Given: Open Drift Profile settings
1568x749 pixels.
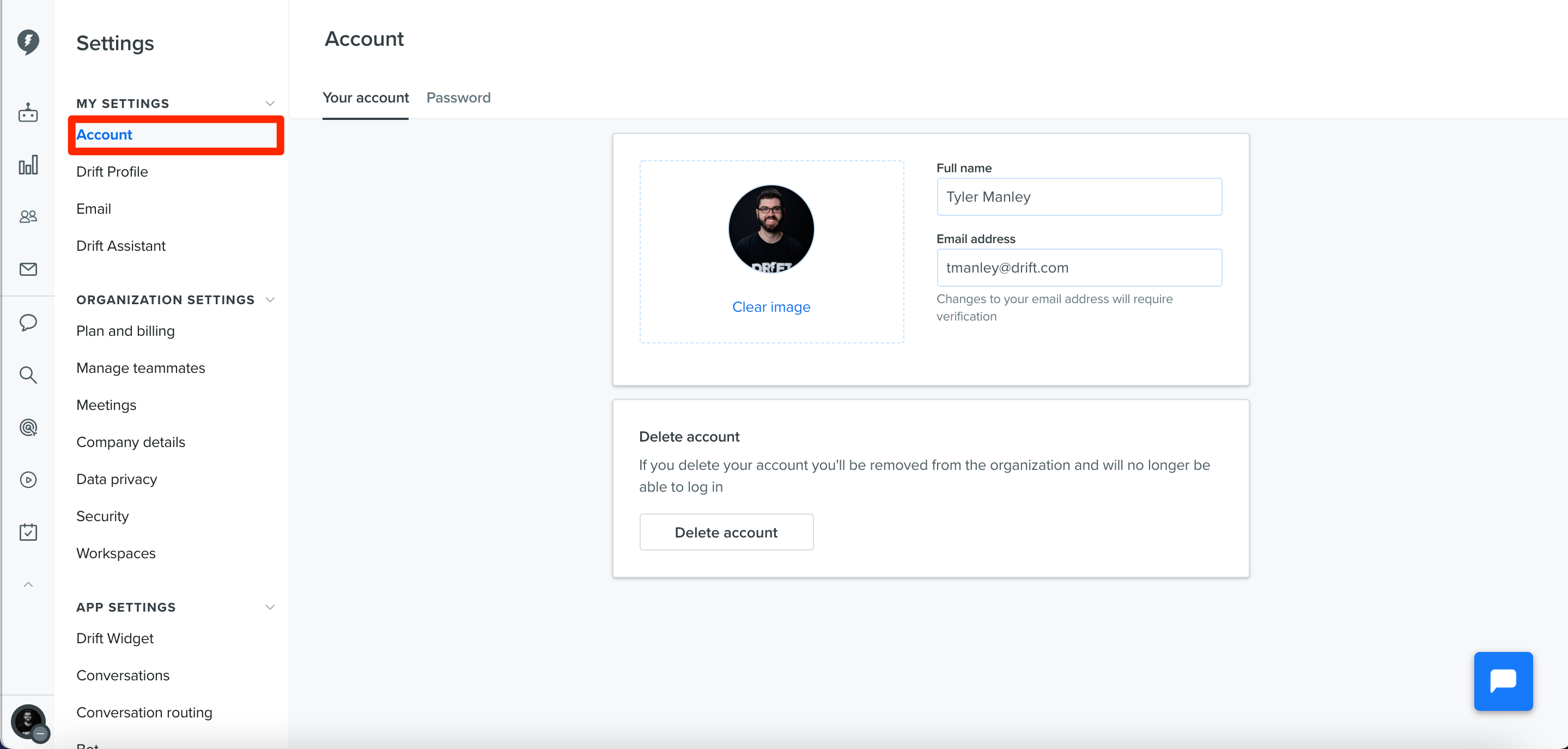Looking at the screenshot, I should tap(112, 172).
